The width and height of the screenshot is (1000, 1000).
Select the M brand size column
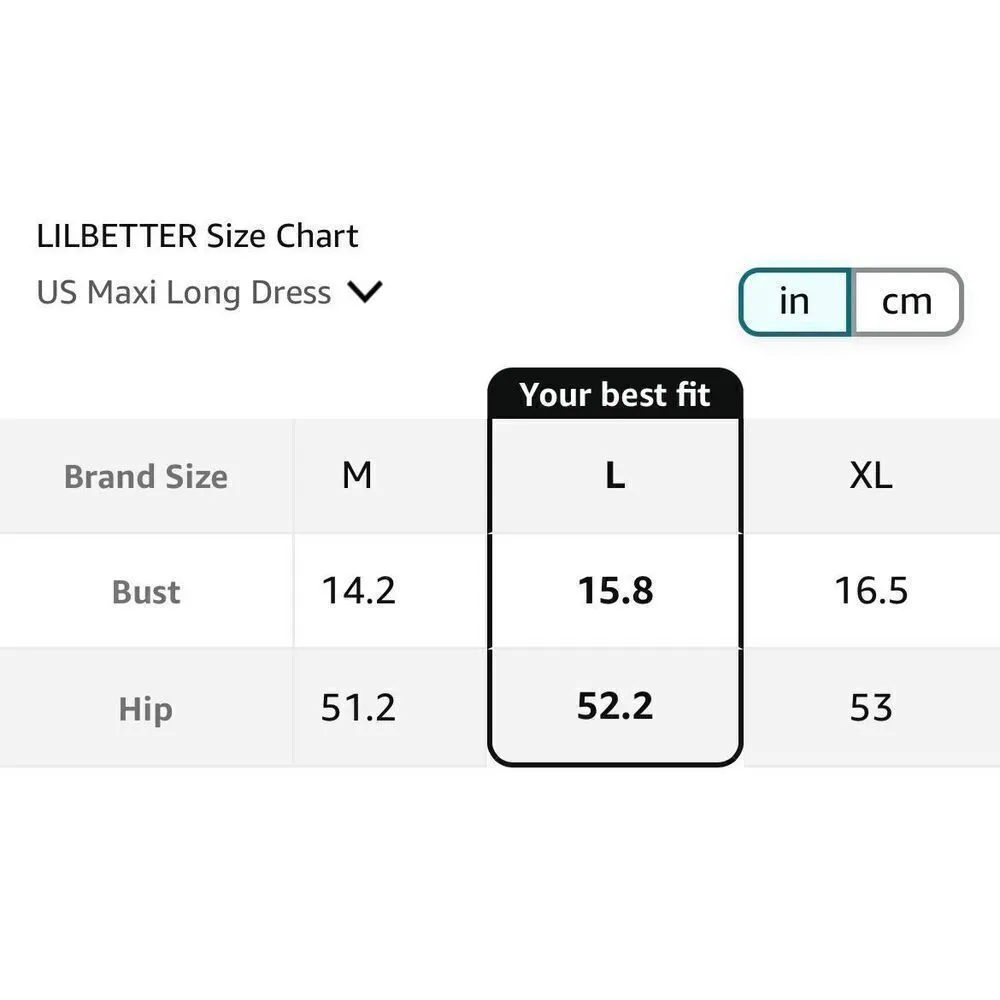(357, 475)
